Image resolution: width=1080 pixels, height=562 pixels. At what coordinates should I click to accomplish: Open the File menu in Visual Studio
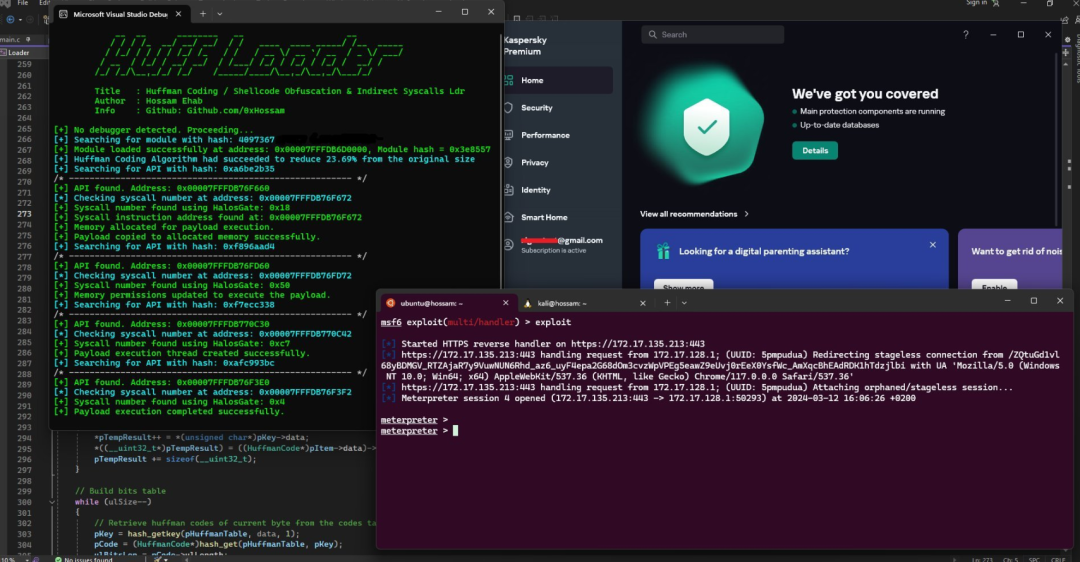(23, 3)
